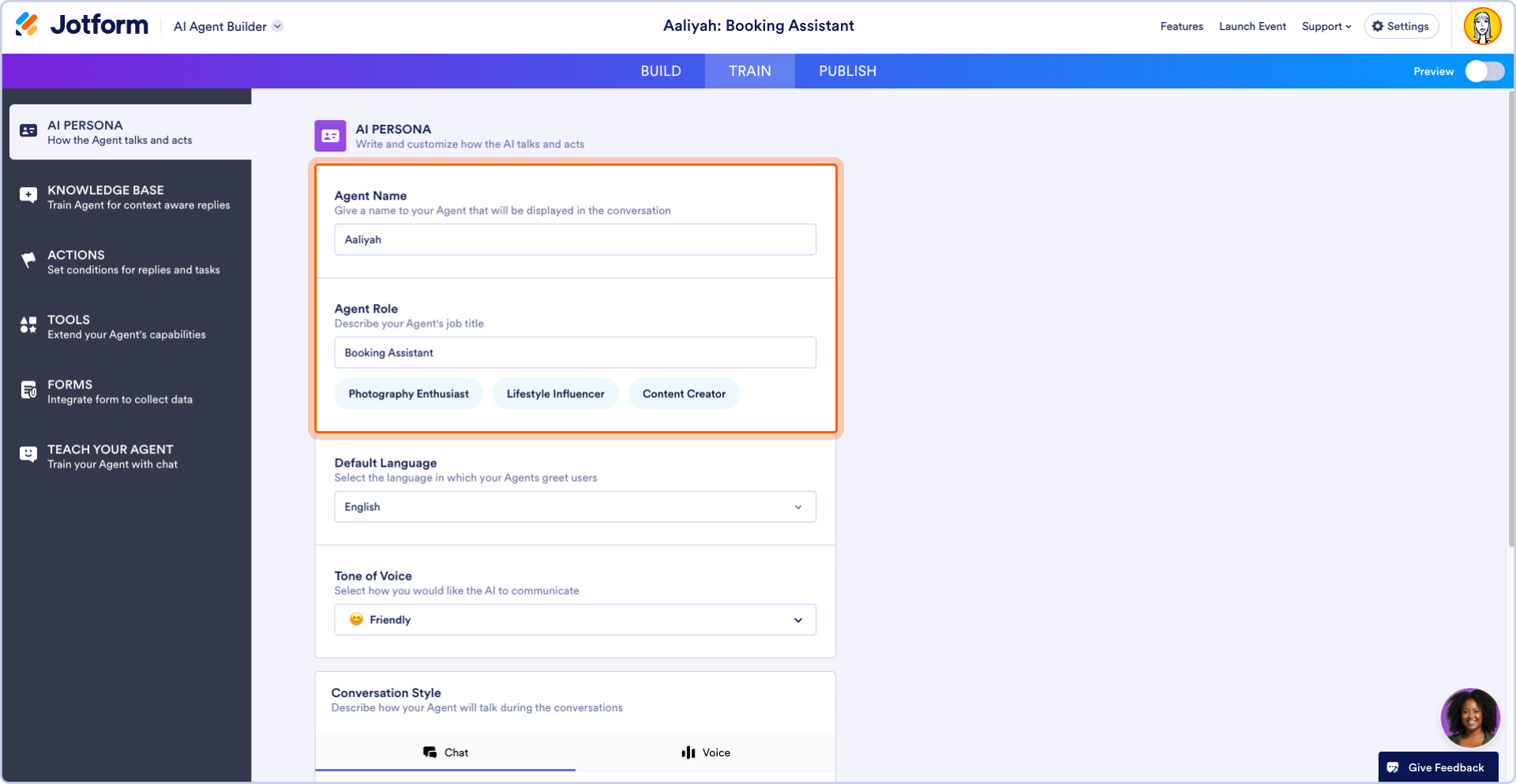Switch to the PUBLISH tab
The width and height of the screenshot is (1516, 784).
(x=847, y=71)
